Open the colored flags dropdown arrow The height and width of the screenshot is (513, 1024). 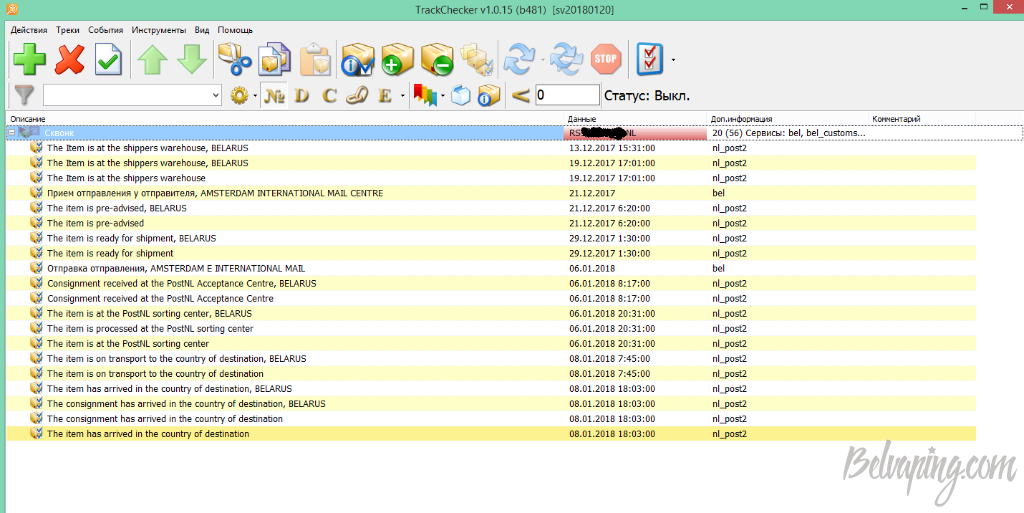coord(443,97)
